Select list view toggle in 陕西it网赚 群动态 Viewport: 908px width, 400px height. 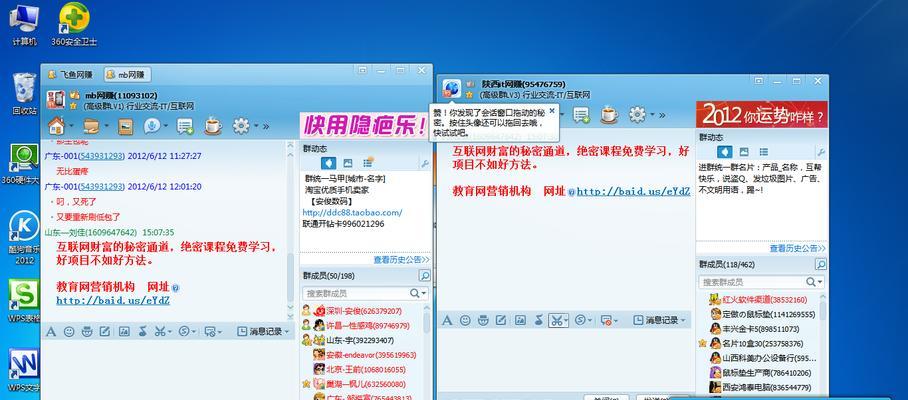(x=764, y=152)
